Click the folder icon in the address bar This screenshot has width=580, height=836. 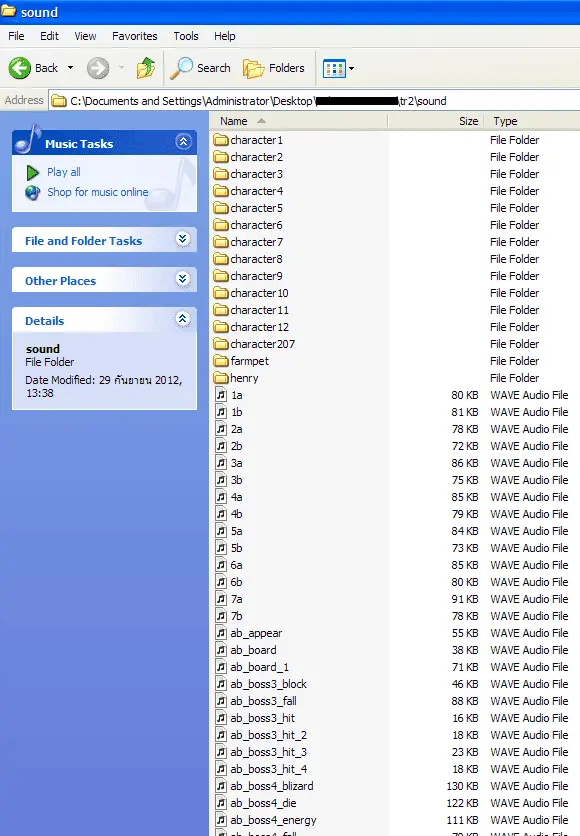tap(59, 101)
